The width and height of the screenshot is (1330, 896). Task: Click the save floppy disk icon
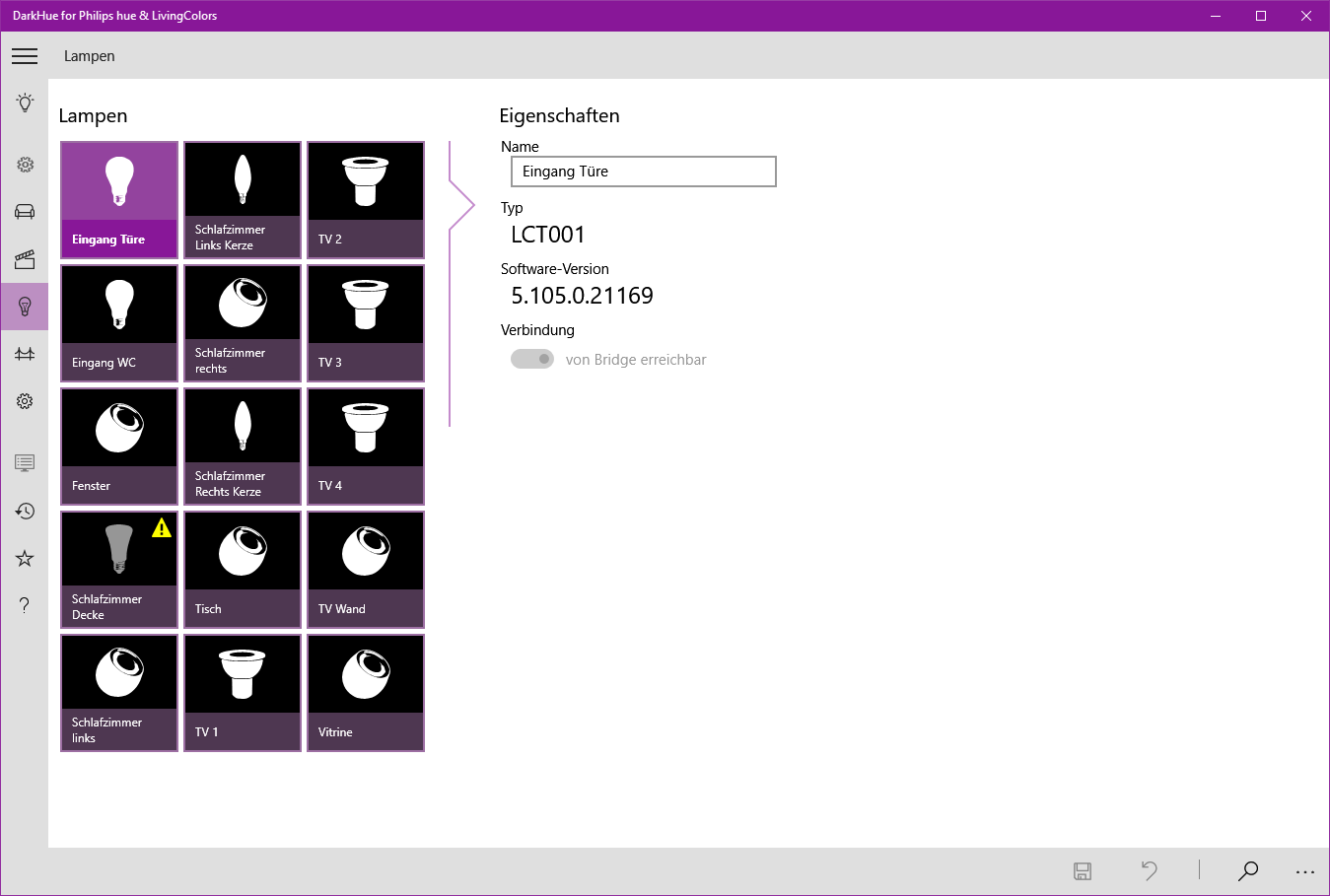tap(1083, 870)
